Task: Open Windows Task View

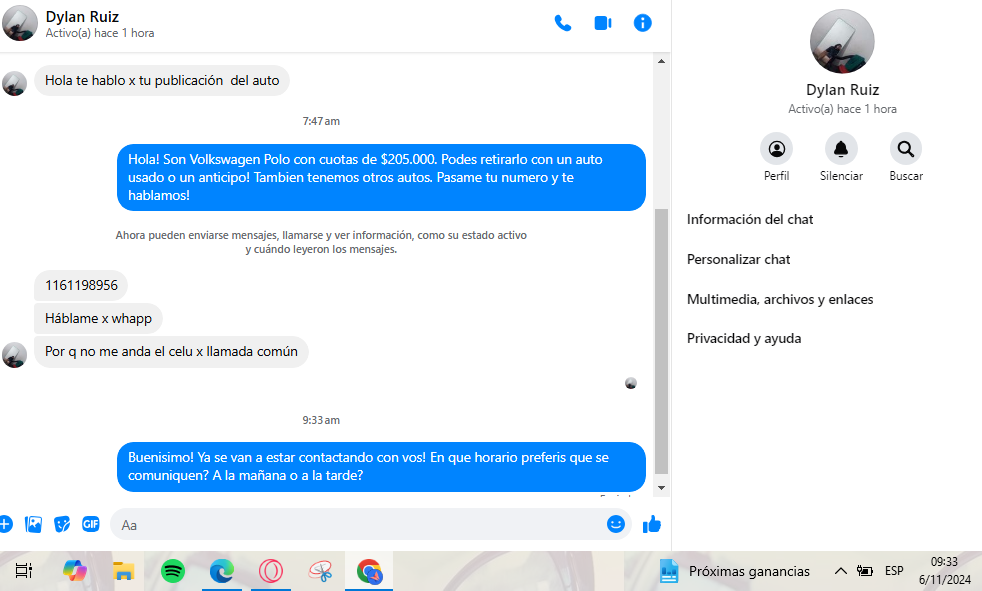Action: [24, 571]
